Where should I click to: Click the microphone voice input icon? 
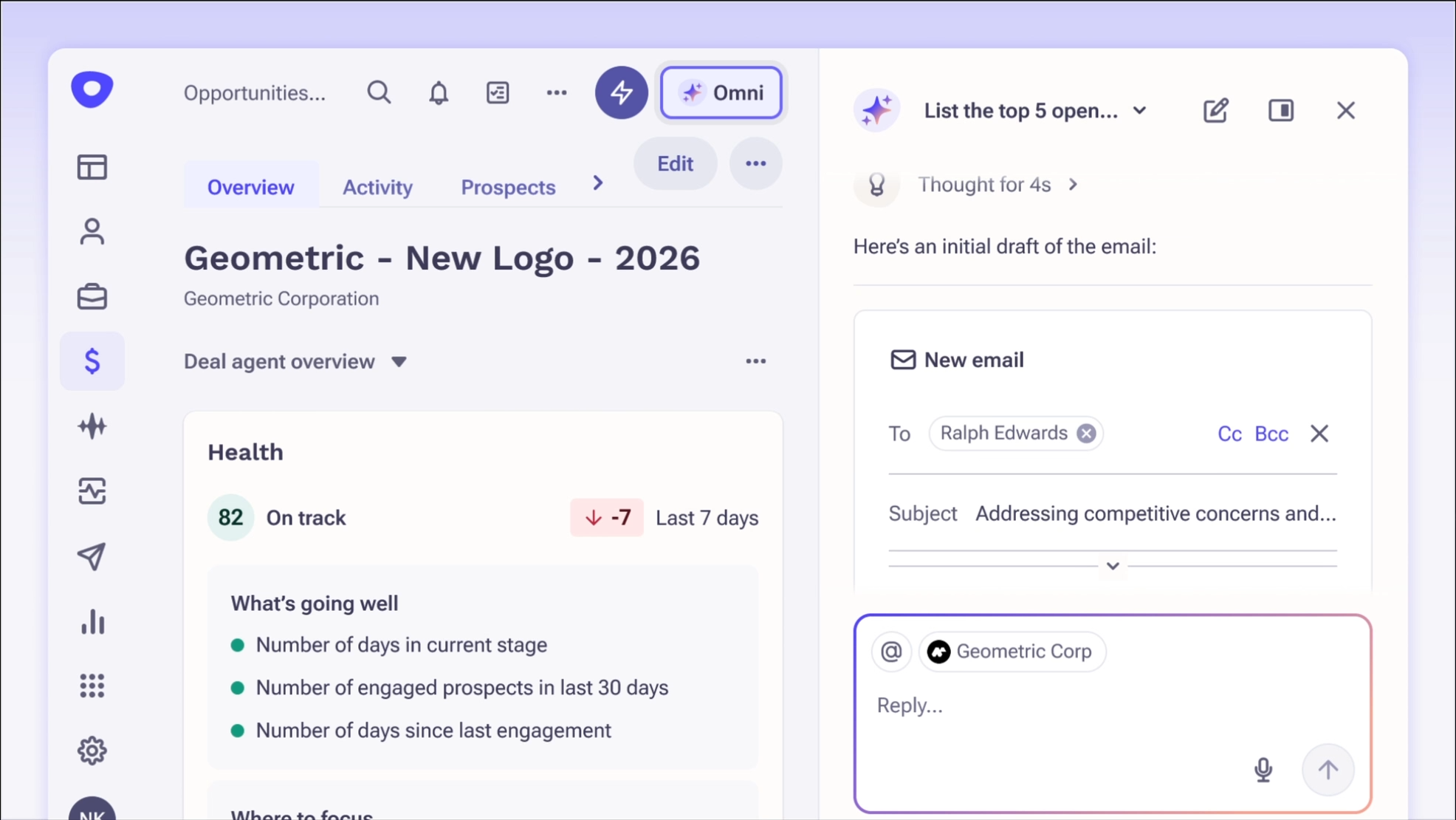[x=1263, y=770]
